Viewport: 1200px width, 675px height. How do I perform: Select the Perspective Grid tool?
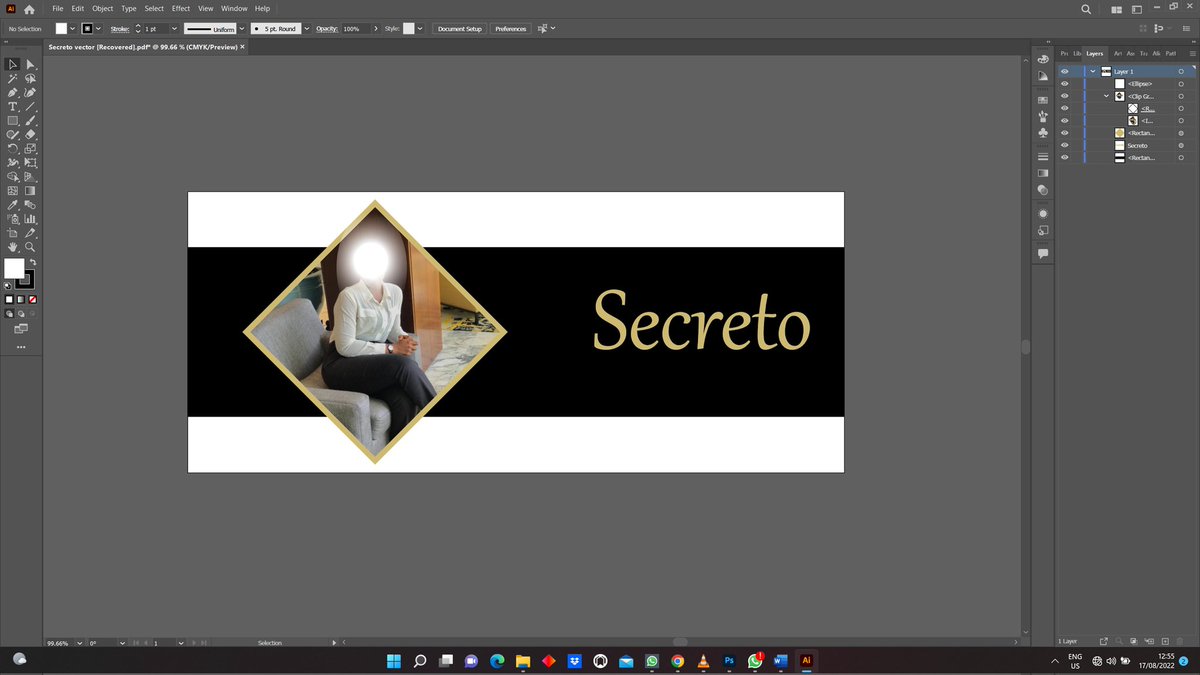(x=31, y=176)
